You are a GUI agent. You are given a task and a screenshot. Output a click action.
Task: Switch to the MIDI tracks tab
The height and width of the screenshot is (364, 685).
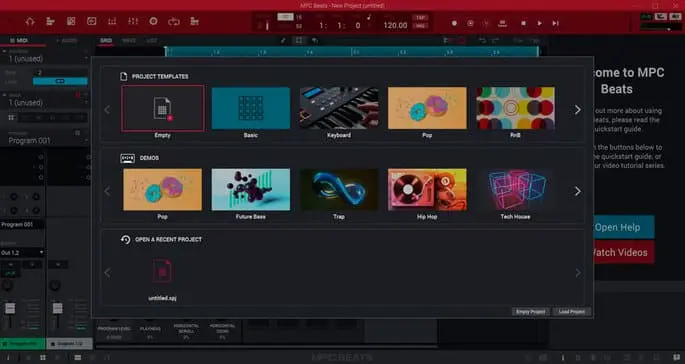click(20, 41)
